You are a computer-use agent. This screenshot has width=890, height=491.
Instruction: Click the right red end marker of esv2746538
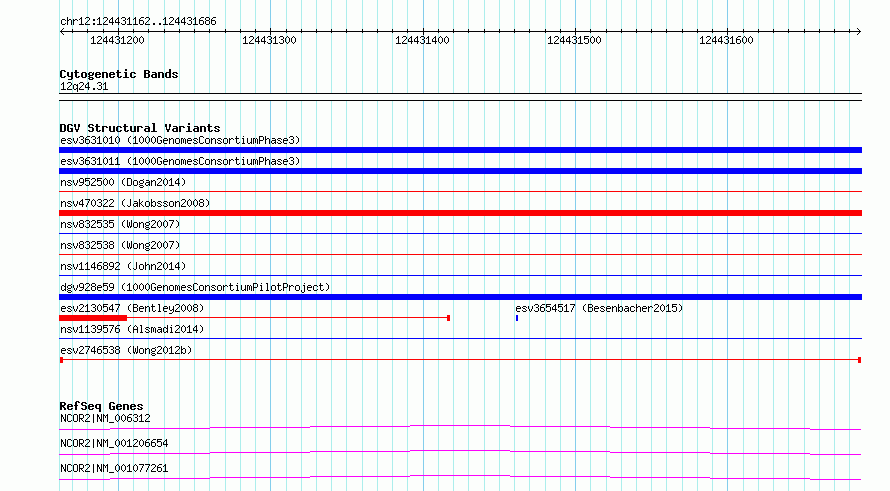point(859,360)
